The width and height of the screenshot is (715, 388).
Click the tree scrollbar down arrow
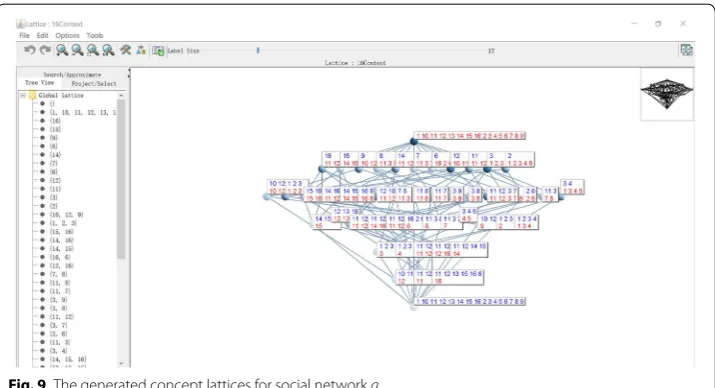[x=121, y=363]
